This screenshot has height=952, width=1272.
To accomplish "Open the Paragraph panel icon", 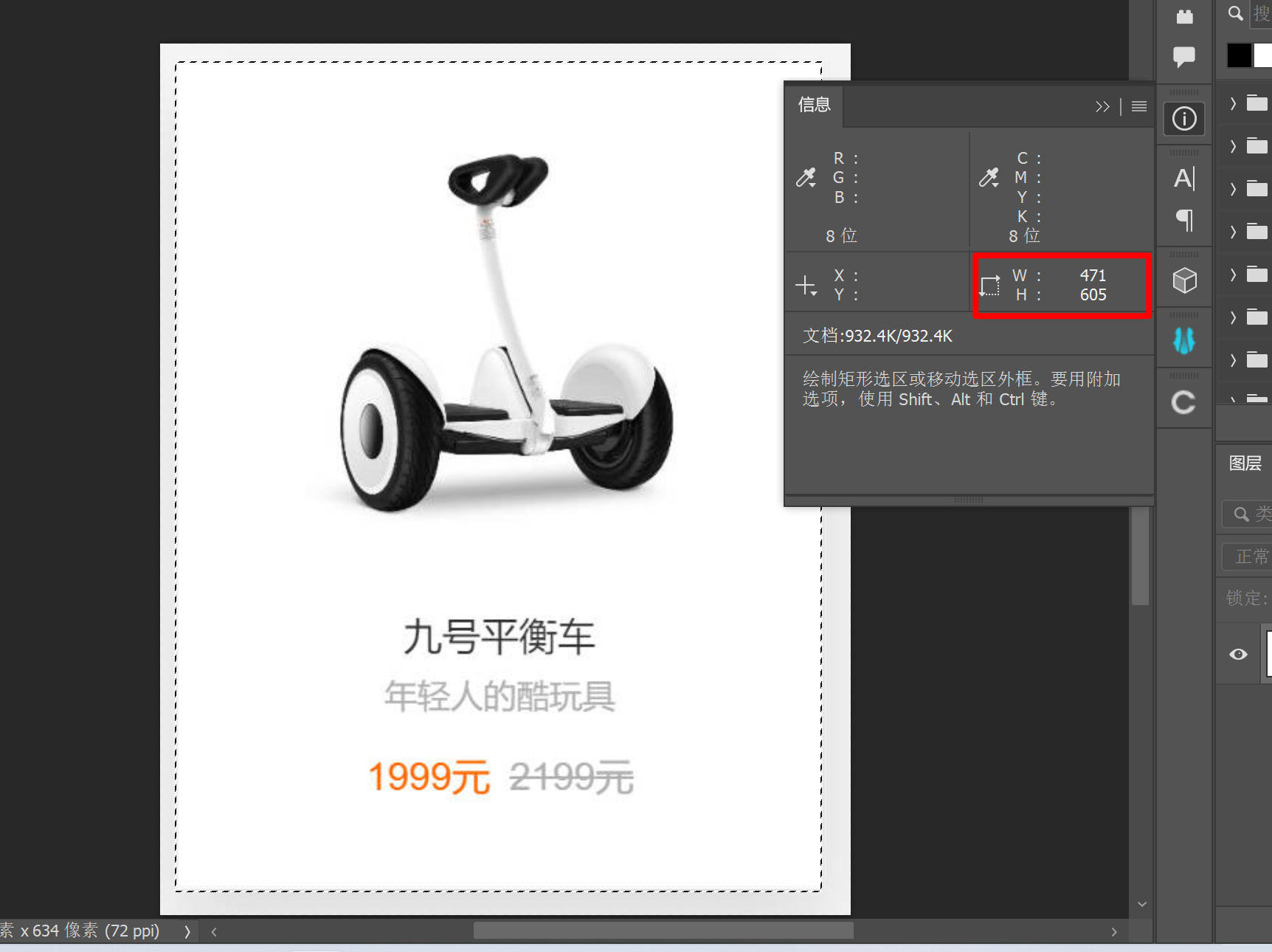I will pyautogui.click(x=1184, y=220).
